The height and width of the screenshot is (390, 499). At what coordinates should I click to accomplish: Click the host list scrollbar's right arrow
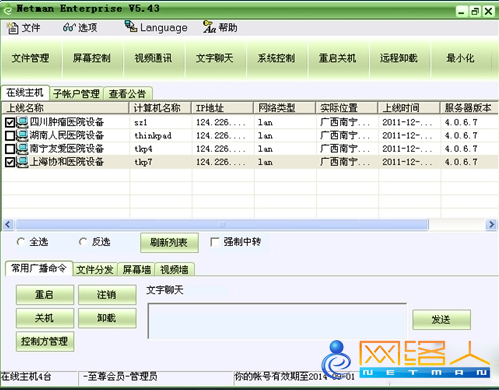coord(491,225)
